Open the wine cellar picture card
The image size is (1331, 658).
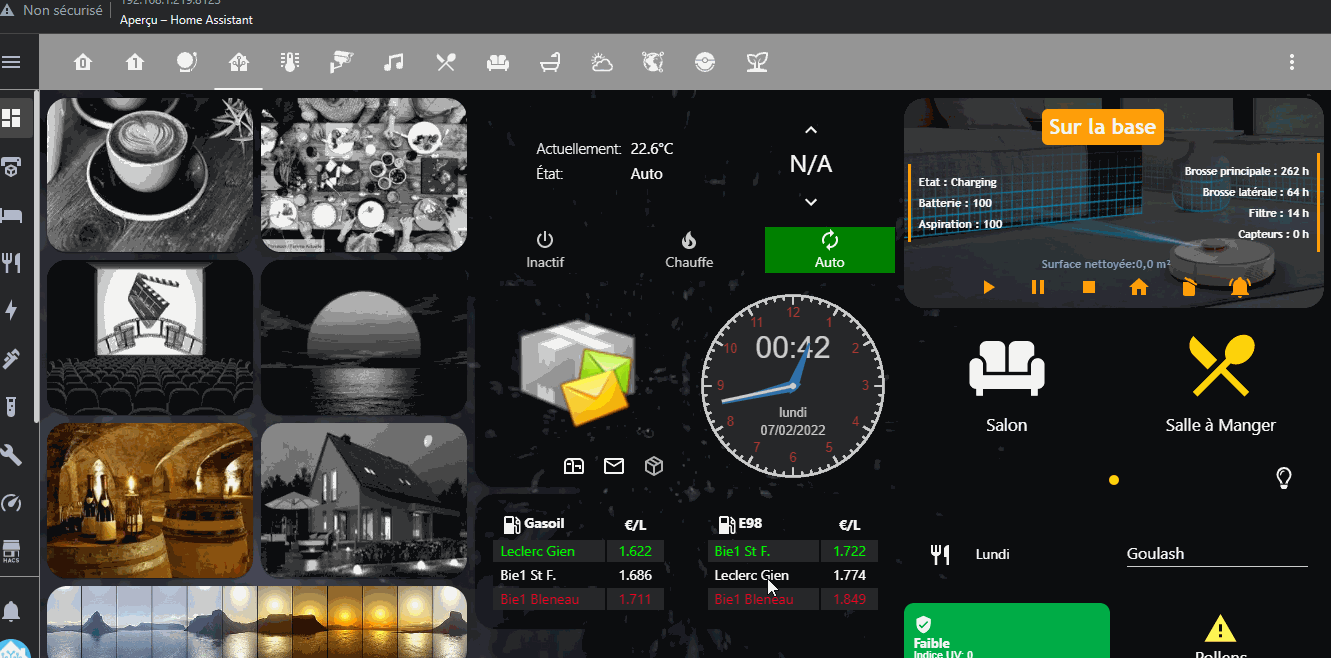pos(150,500)
